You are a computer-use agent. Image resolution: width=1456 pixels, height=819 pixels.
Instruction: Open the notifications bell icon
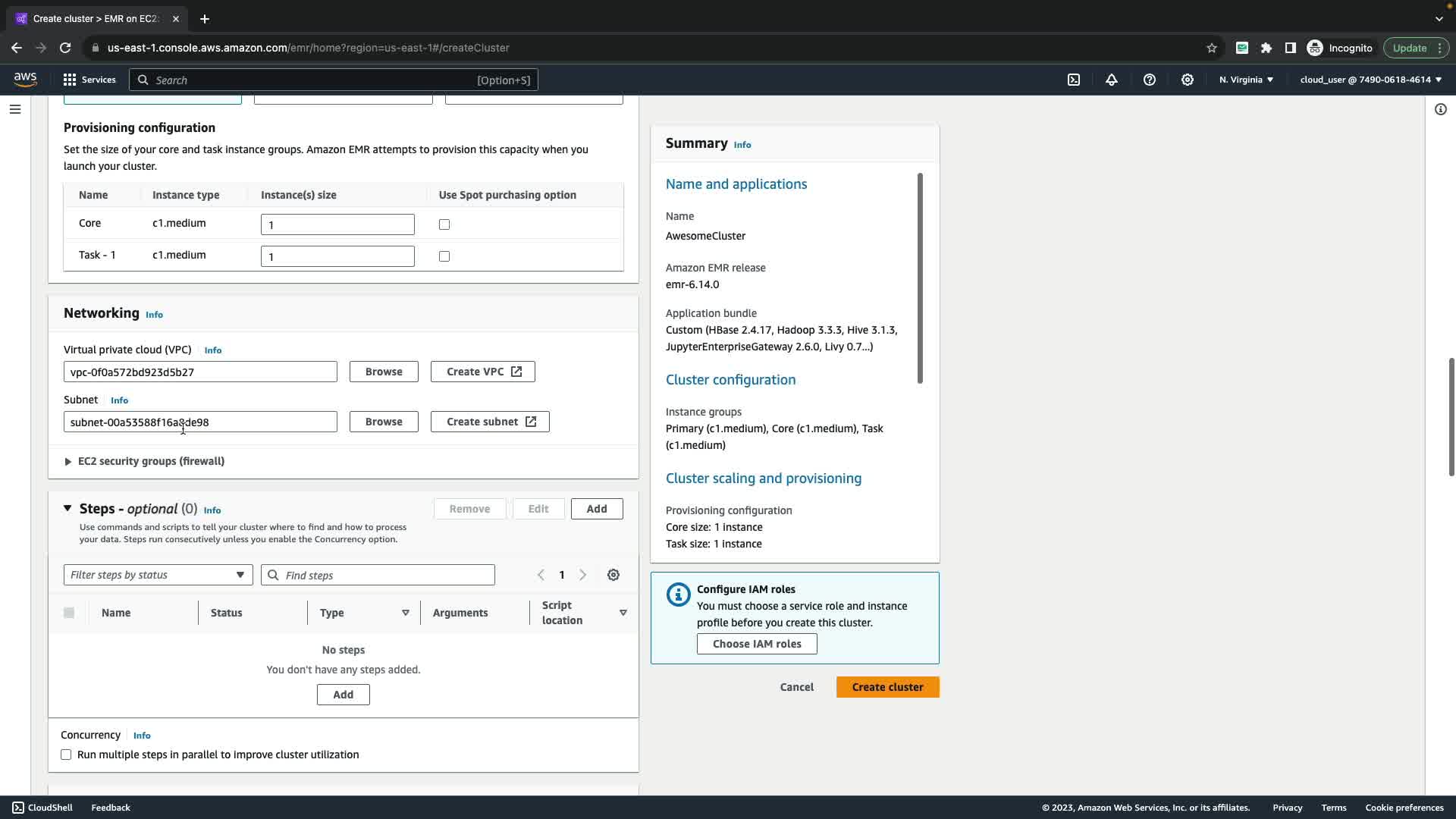tap(1112, 80)
